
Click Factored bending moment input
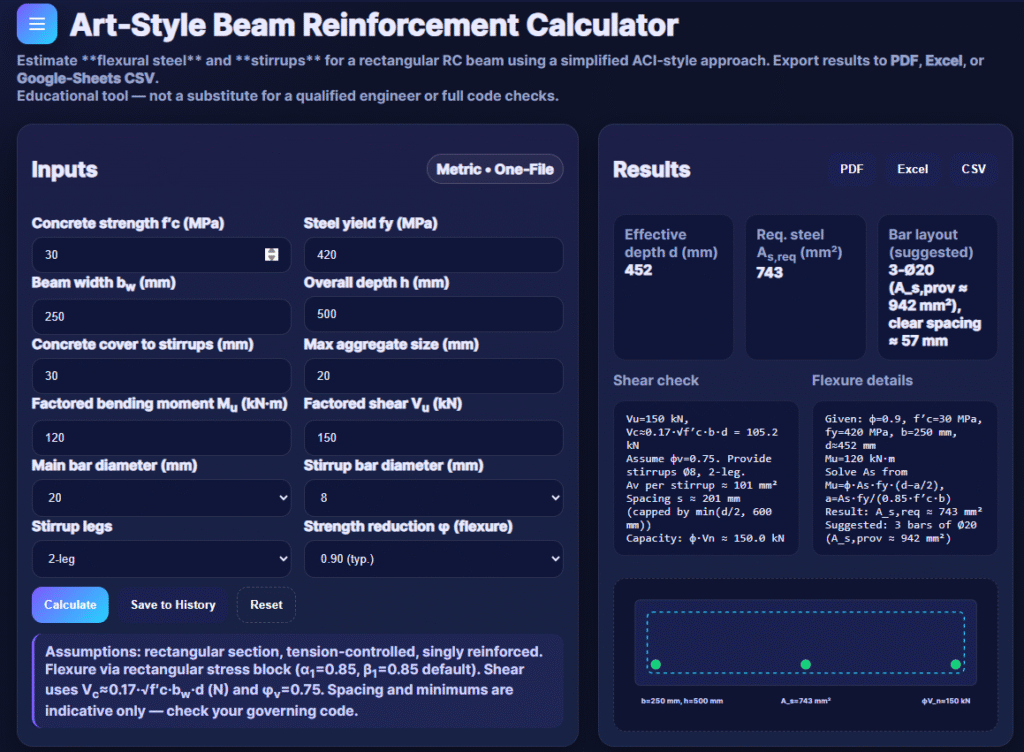(161, 438)
